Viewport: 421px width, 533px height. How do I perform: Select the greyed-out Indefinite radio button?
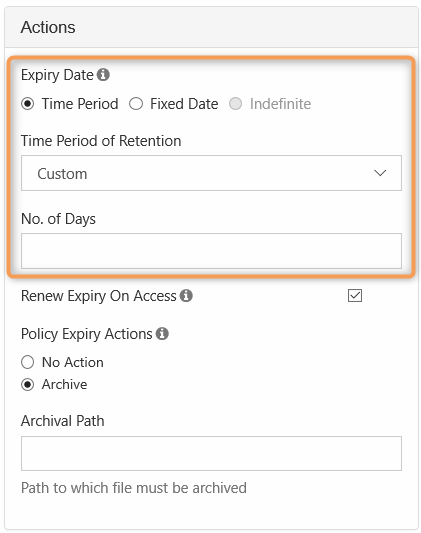pos(235,104)
